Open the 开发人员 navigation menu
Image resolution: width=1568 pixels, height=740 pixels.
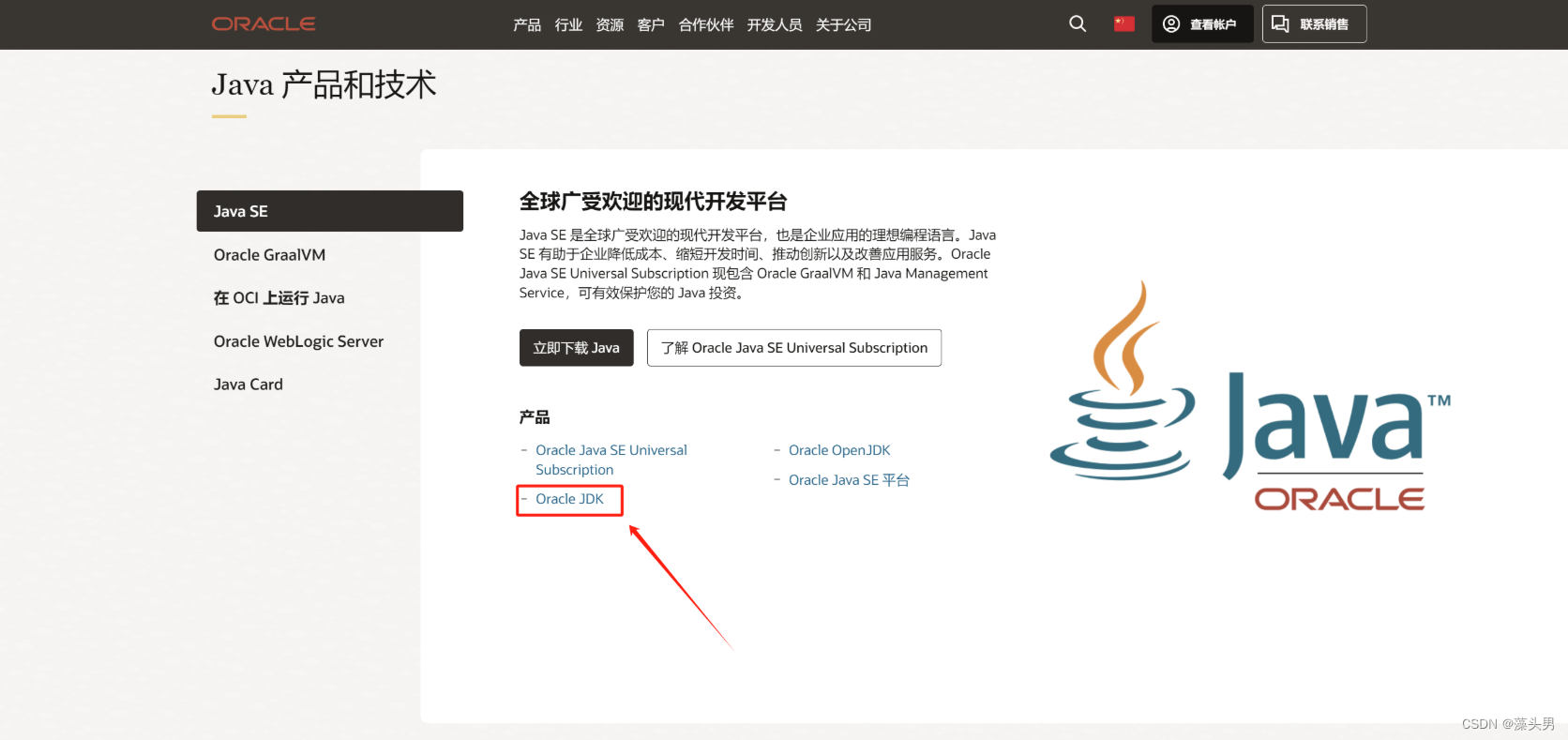pyautogui.click(x=775, y=24)
